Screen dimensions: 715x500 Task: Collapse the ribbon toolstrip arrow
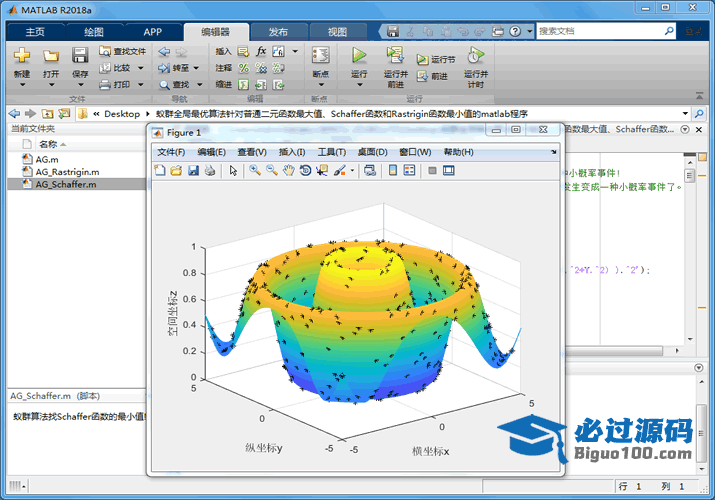click(699, 96)
